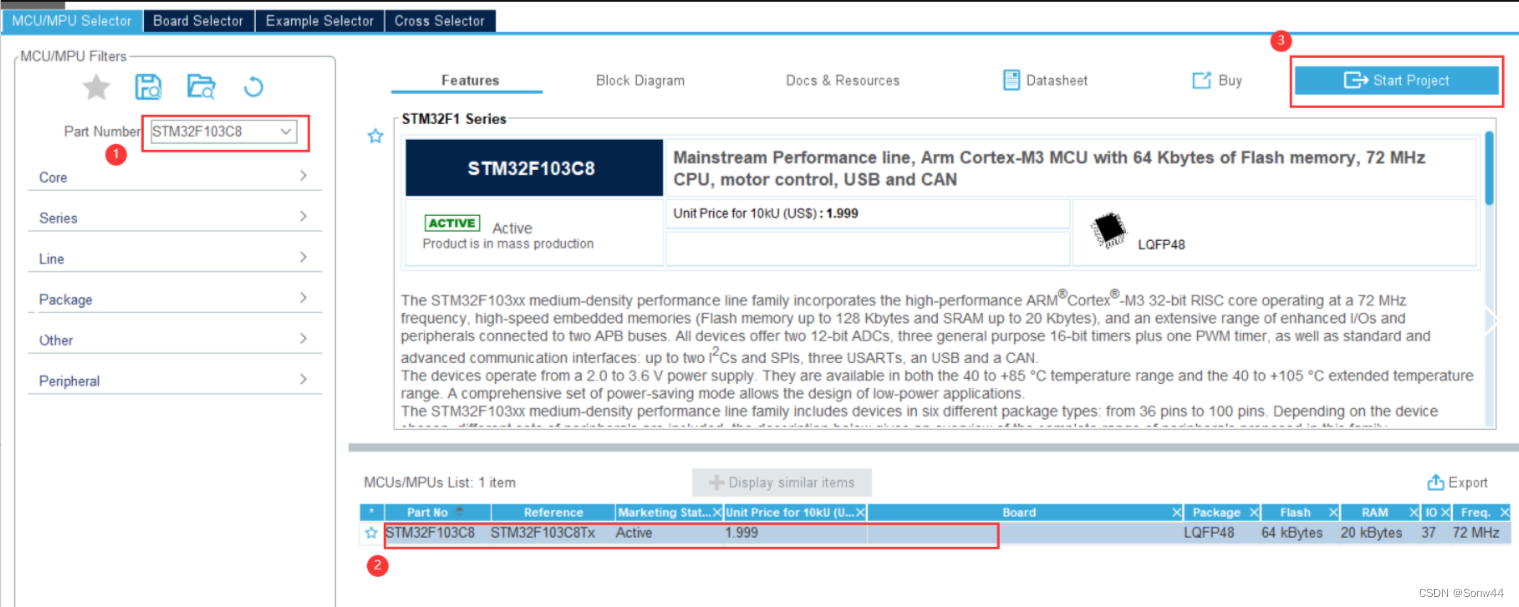Image resolution: width=1519 pixels, height=607 pixels.
Task: Click the 72 MHz frequency cell
Action: (x=1476, y=533)
